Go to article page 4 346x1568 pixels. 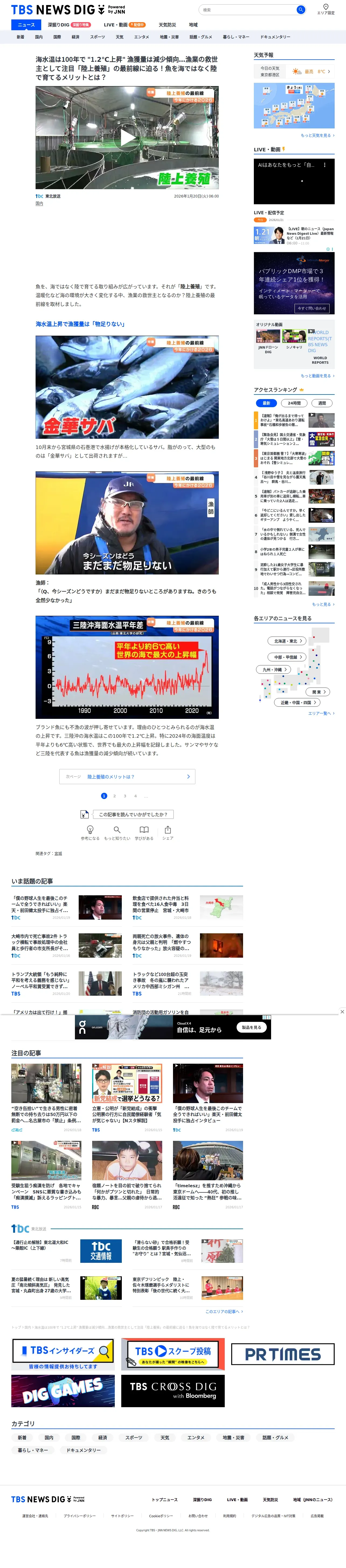point(136,796)
